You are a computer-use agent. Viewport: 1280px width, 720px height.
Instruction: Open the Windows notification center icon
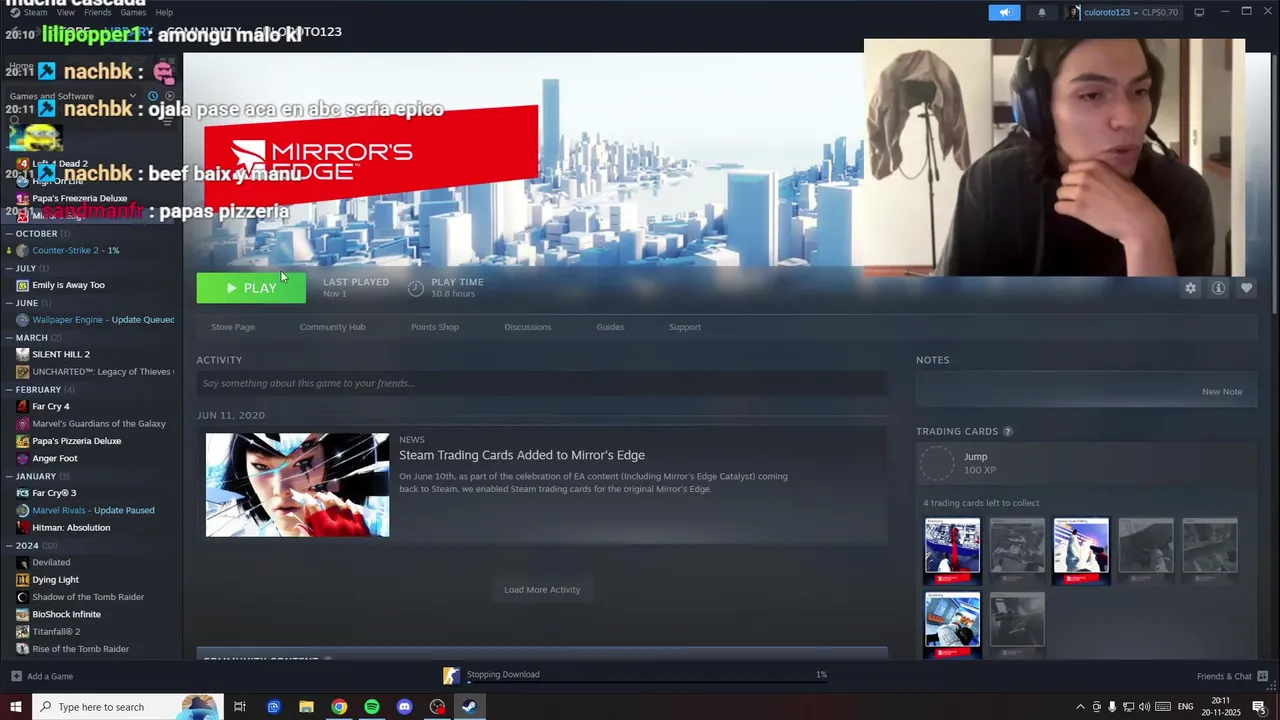click(1259, 707)
